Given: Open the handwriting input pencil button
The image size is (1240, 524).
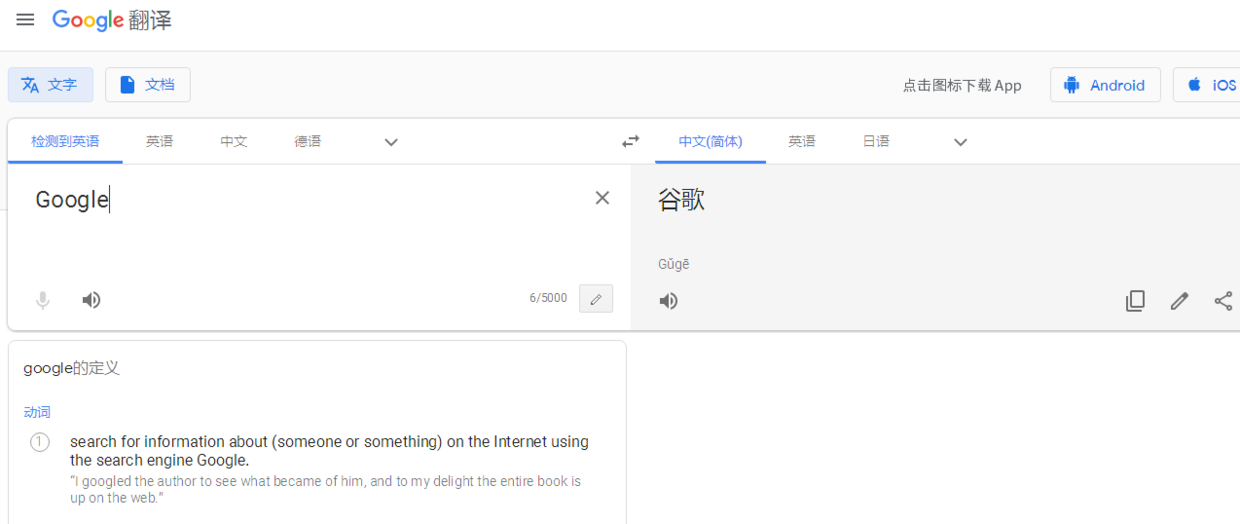Looking at the screenshot, I should [596, 299].
